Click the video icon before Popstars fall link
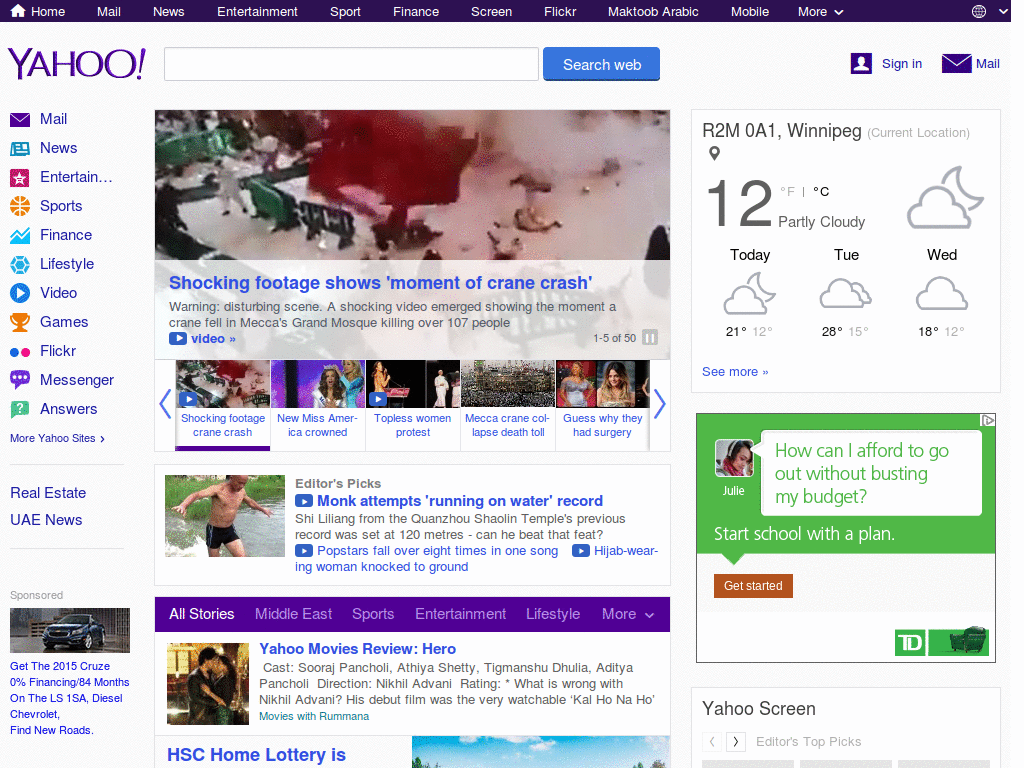 [x=304, y=551]
